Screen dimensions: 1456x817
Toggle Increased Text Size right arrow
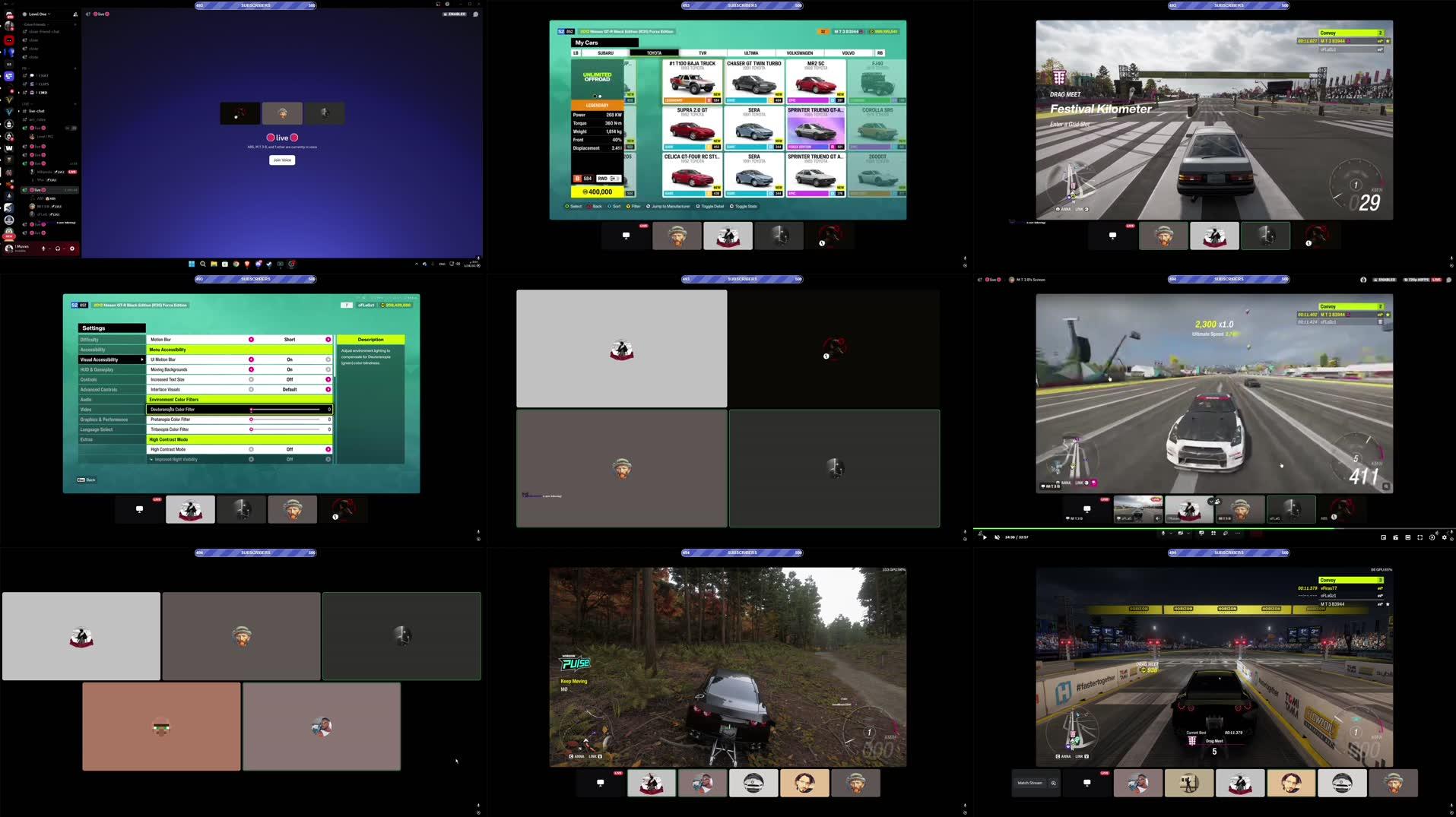[x=328, y=379]
